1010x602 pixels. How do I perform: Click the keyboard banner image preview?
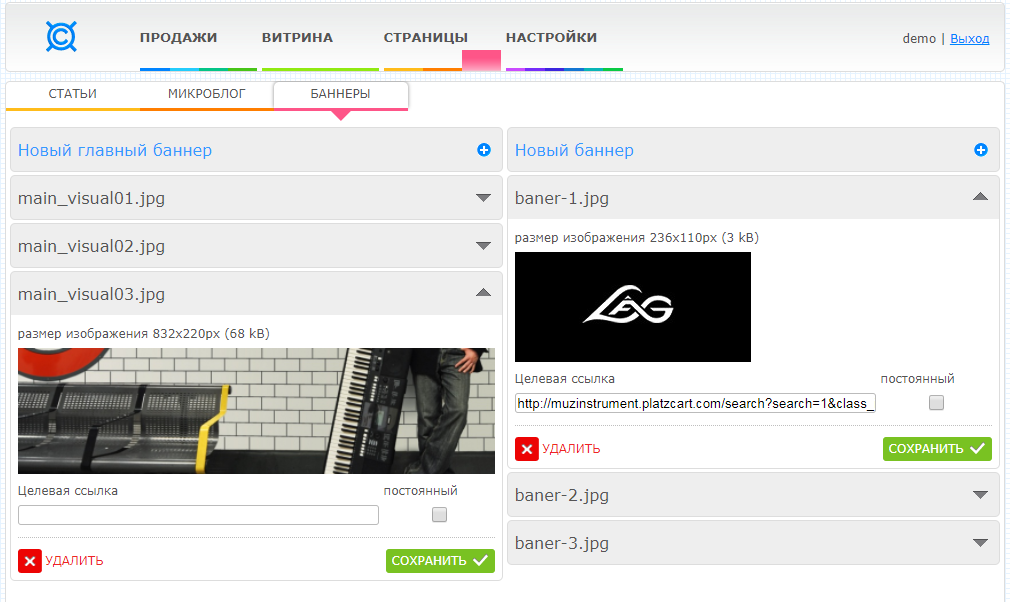(x=256, y=411)
